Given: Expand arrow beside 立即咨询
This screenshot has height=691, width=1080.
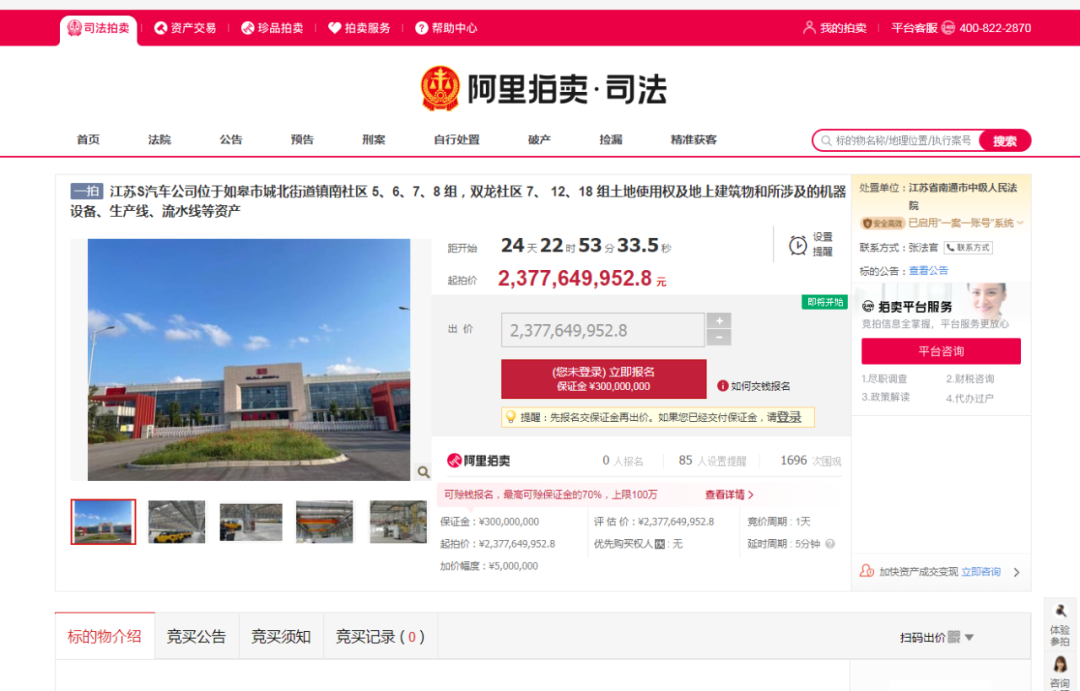Looking at the screenshot, I should [x=1017, y=573].
